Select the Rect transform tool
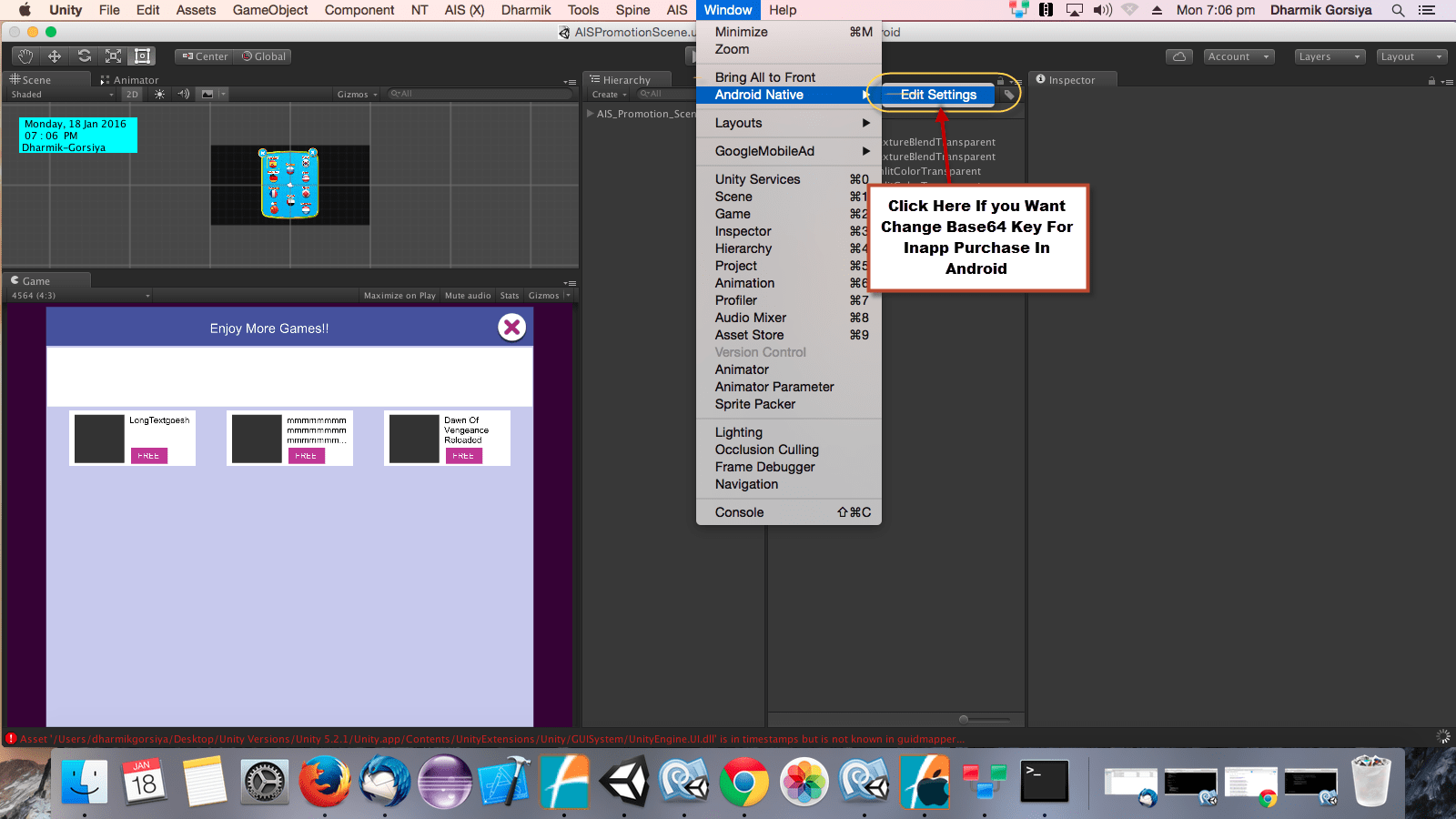Image resolution: width=1456 pixels, height=819 pixels. (x=142, y=56)
